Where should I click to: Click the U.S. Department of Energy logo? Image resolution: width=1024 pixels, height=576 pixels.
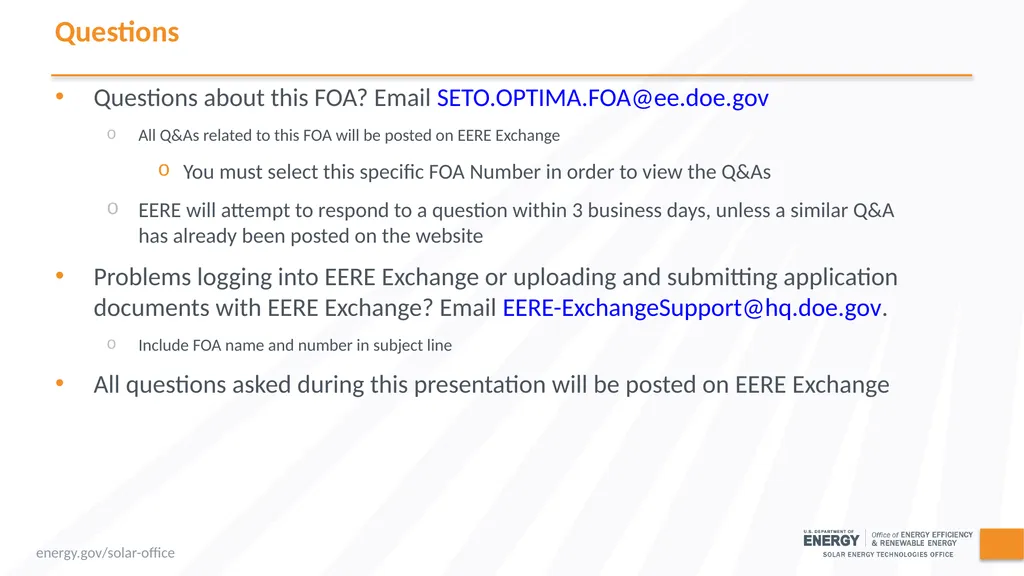pos(831,539)
